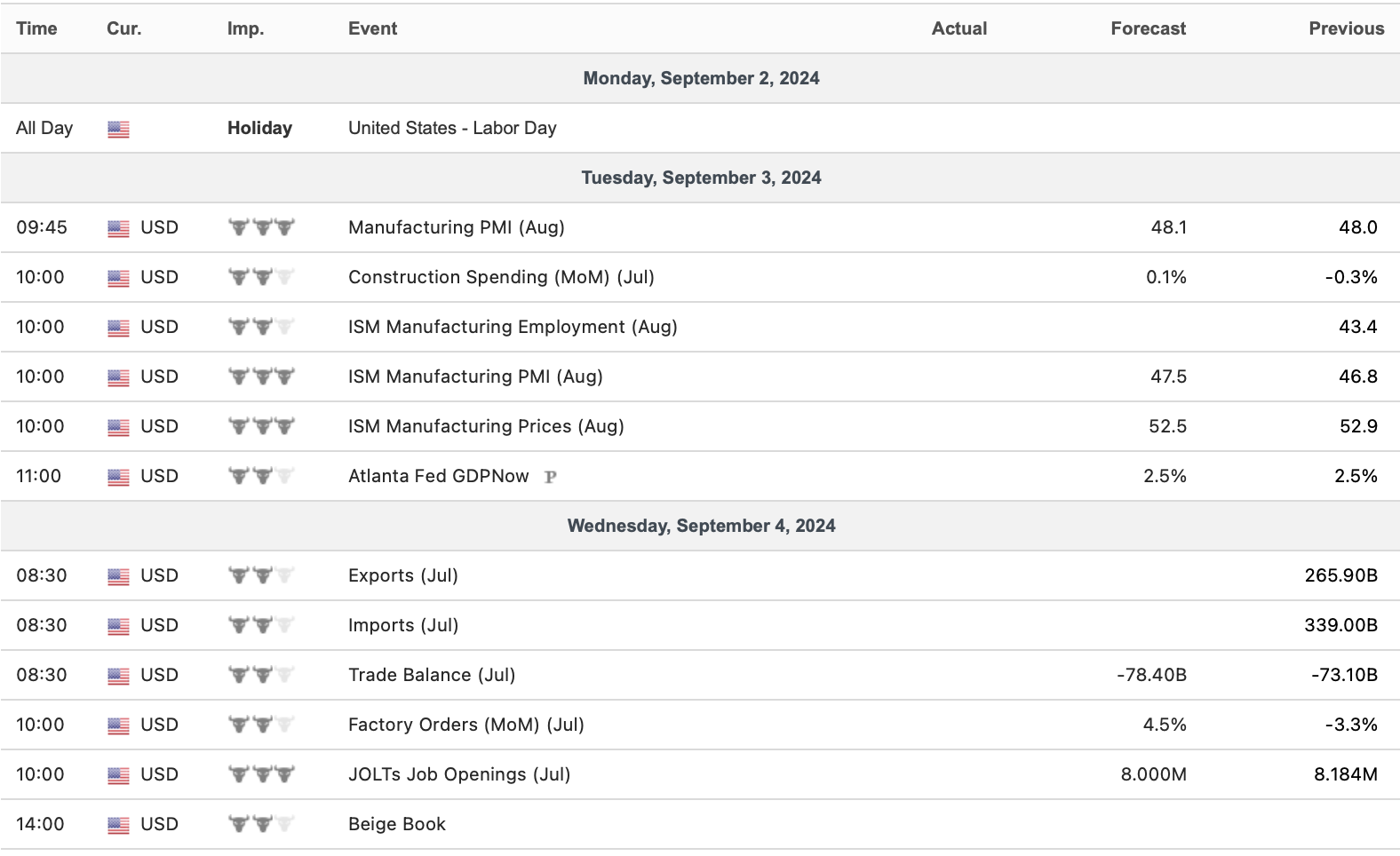Click importance bulls for Trade Balance (Jul)
The image size is (1400, 856).
click(261, 675)
